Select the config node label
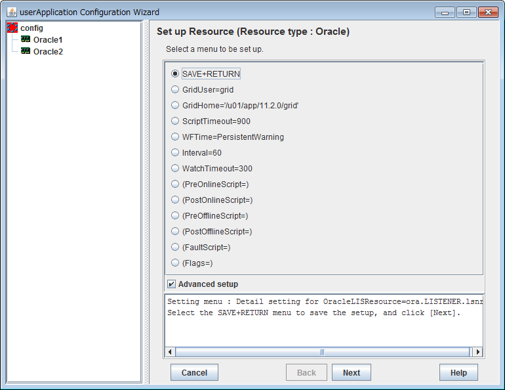The width and height of the screenshot is (505, 390). pyautogui.click(x=32, y=28)
